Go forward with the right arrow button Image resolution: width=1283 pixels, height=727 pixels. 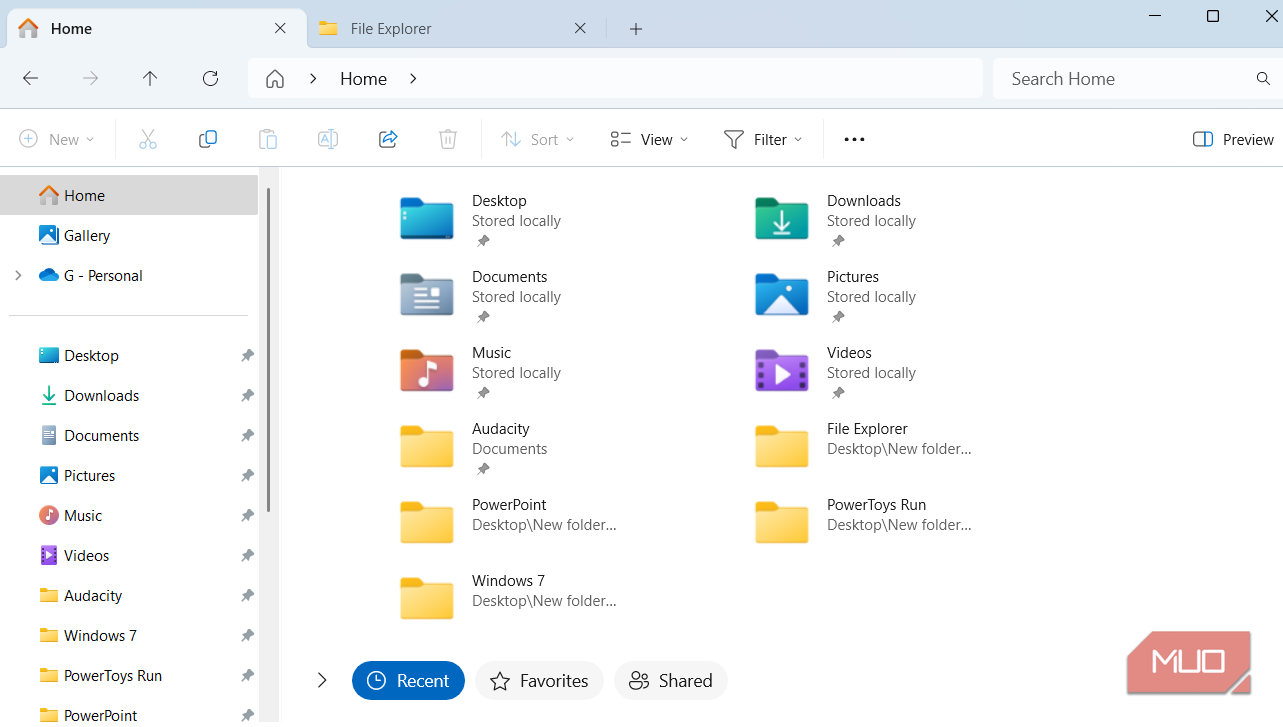pos(91,79)
